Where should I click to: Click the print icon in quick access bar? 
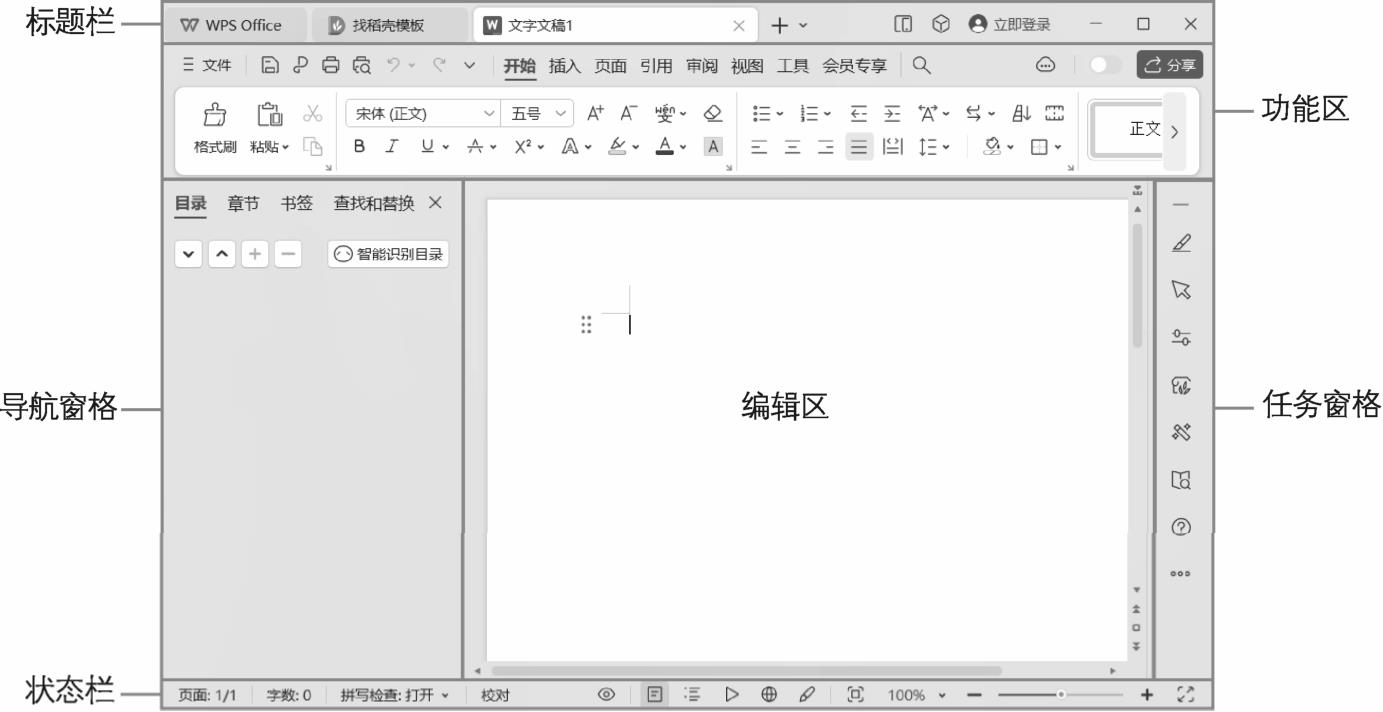click(329, 65)
